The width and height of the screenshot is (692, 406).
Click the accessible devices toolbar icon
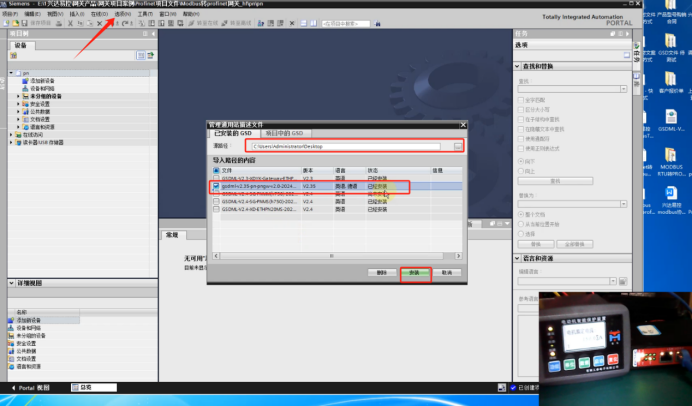pos(261,23)
